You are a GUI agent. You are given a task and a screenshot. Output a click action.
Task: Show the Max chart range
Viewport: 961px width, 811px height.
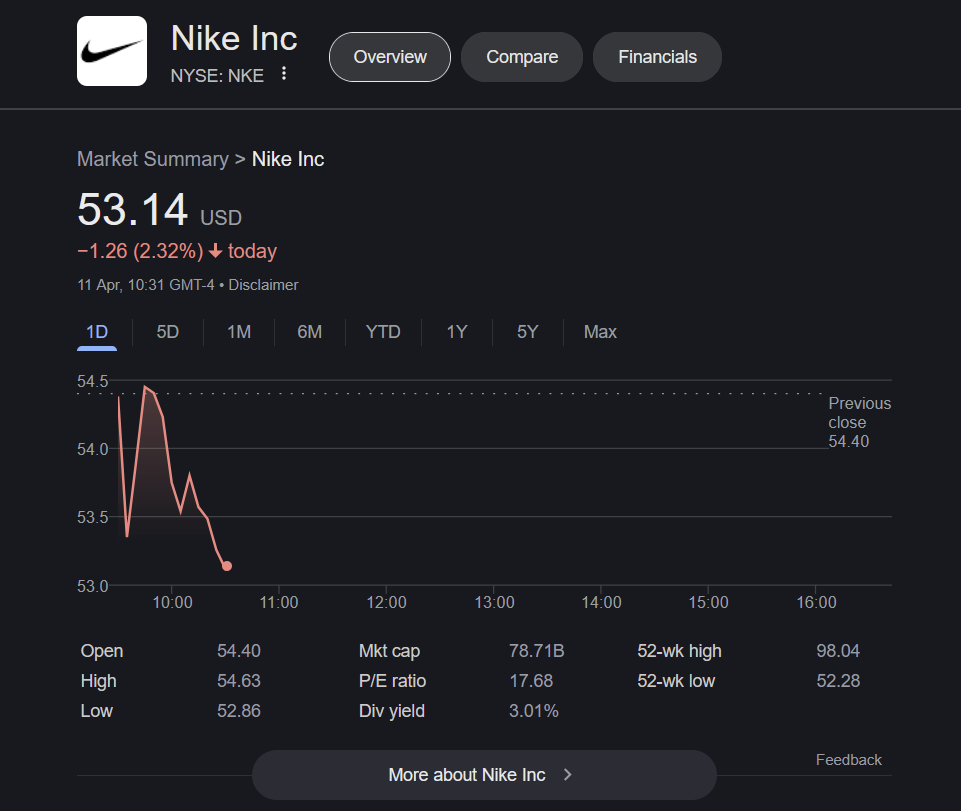pos(600,332)
